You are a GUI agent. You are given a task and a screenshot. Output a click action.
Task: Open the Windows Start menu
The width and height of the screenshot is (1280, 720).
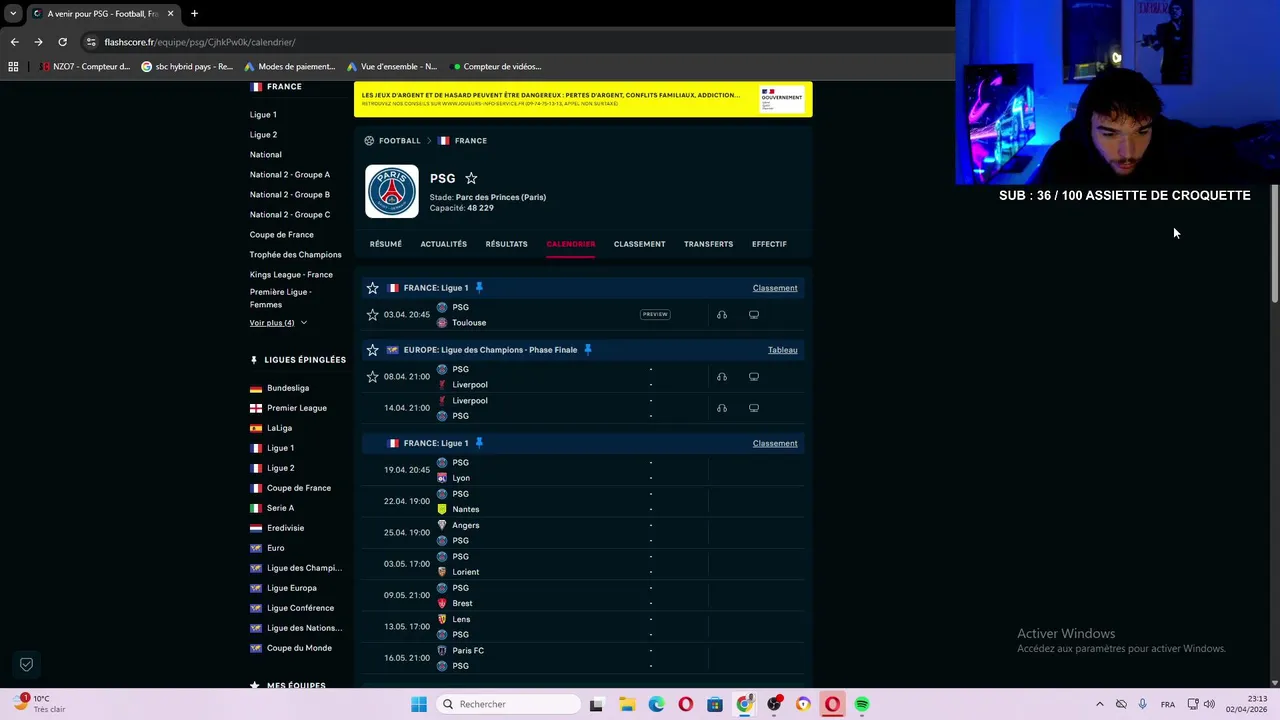(419, 704)
